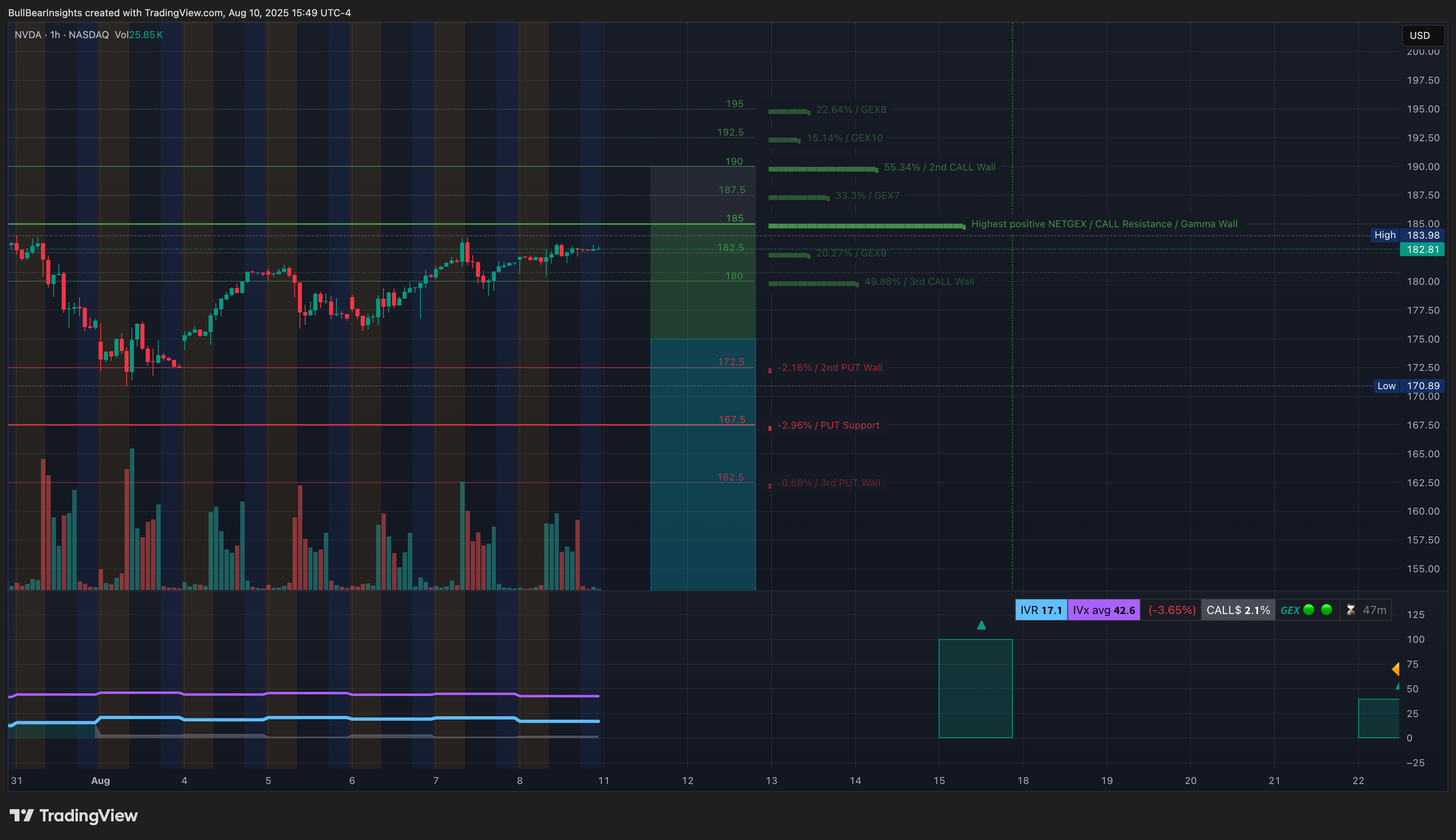Click the '22.64% / GEX8' level label

point(851,110)
